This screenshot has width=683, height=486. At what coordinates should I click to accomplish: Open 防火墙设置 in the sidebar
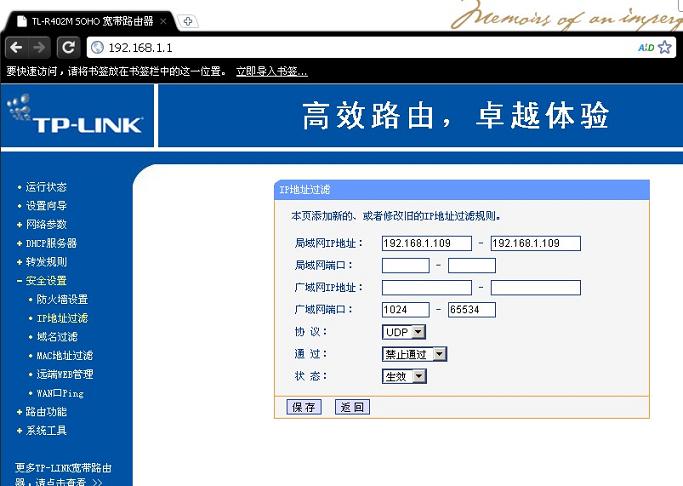tap(62, 299)
